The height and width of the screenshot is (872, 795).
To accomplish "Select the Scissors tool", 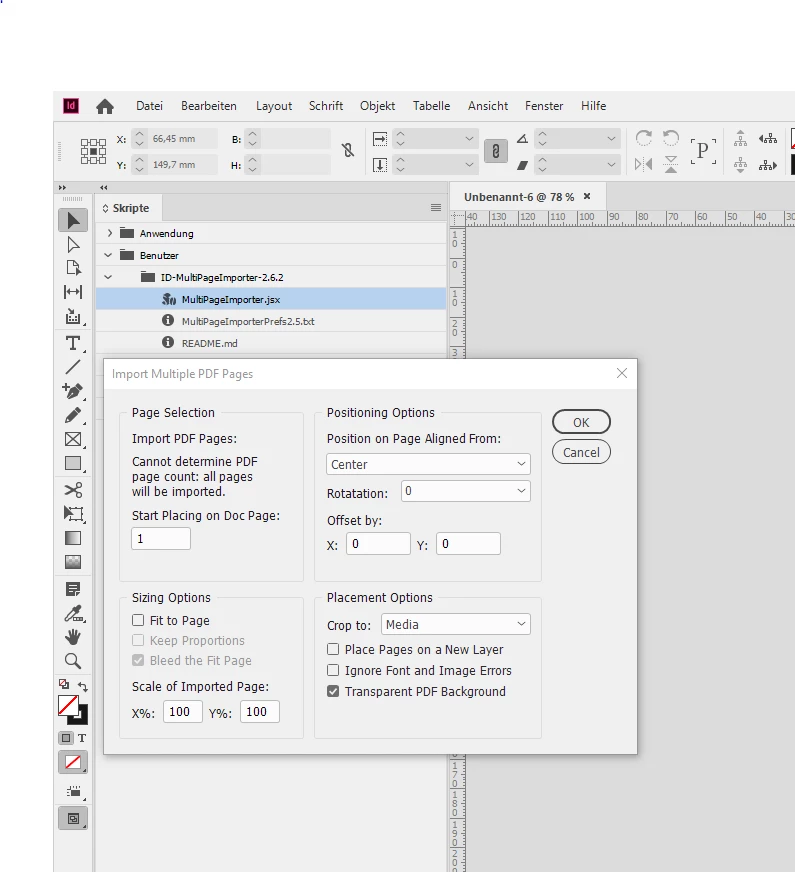I will click(73, 490).
